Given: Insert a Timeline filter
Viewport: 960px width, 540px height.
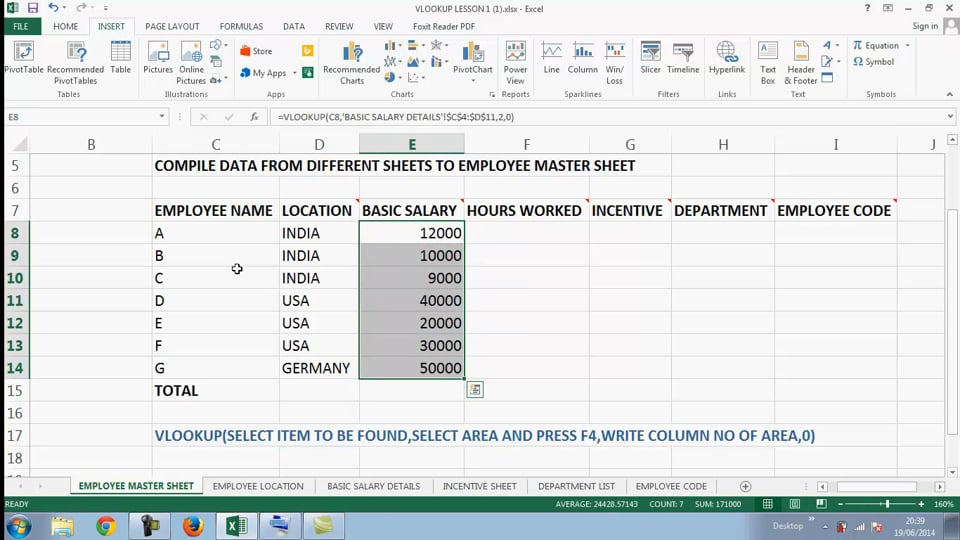Looking at the screenshot, I should point(683,59).
